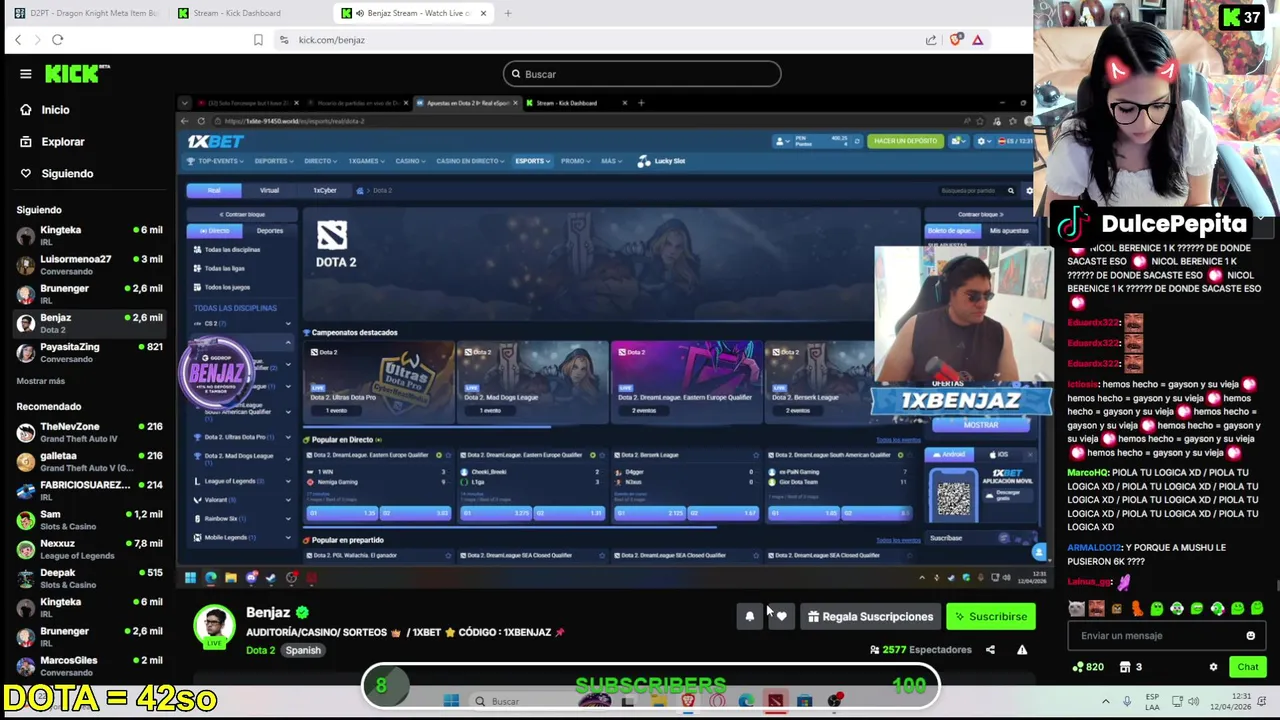This screenshot has height=720, width=1280.
Task: Toggle follow heart for Benjaz
Action: pos(781,617)
